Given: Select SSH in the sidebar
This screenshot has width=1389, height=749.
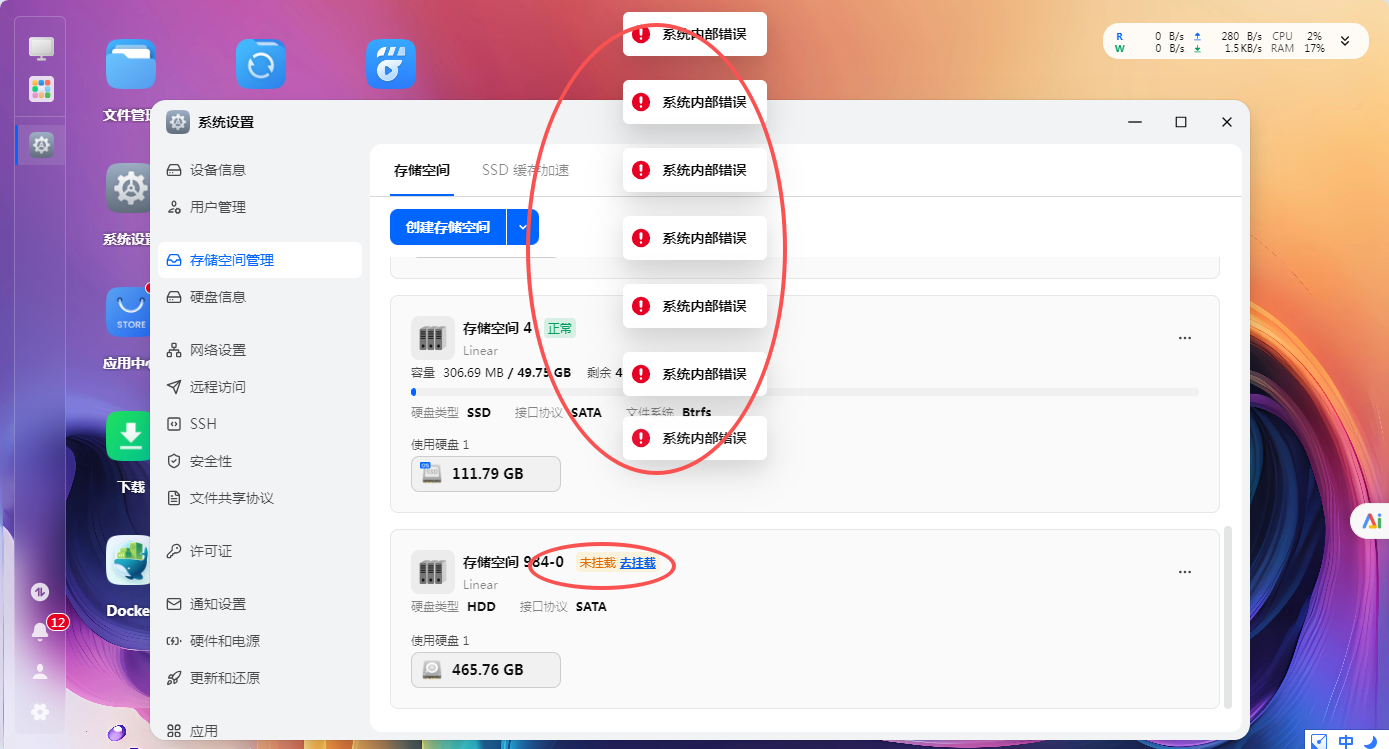Looking at the screenshot, I should pos(260,424).
